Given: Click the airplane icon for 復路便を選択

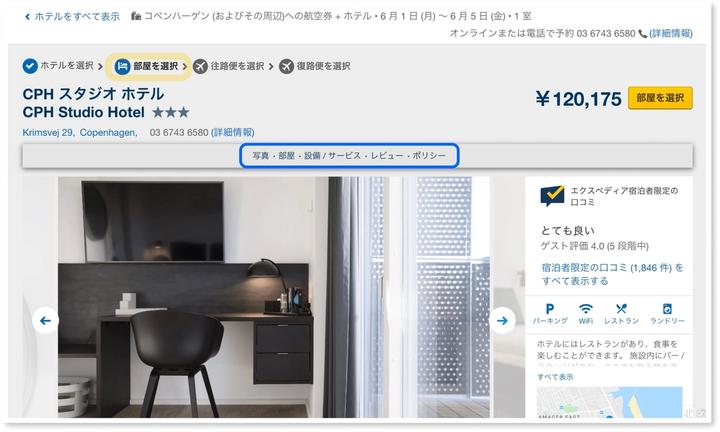Looking at the screenshot, I should tap(286, 66).
